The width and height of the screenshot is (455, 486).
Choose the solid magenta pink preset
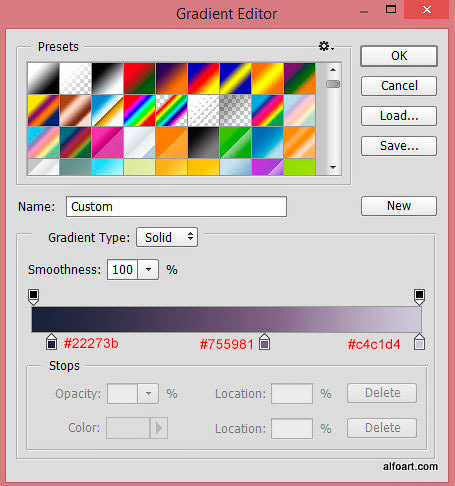point(107,142)
